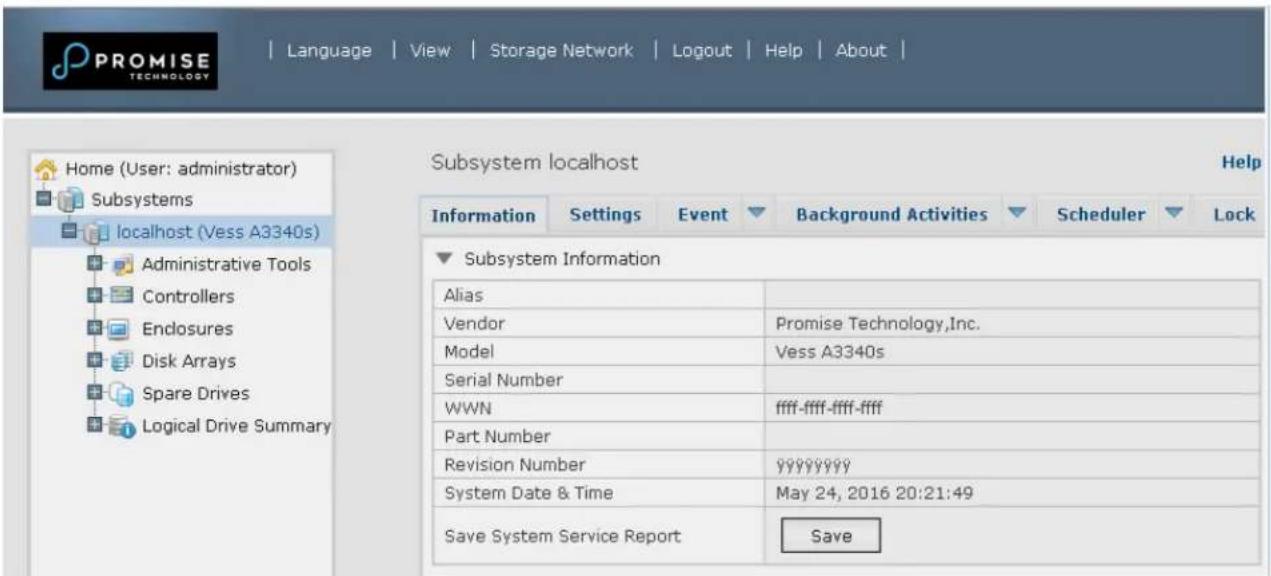Click the Promise Technology logo

(130, 61)
